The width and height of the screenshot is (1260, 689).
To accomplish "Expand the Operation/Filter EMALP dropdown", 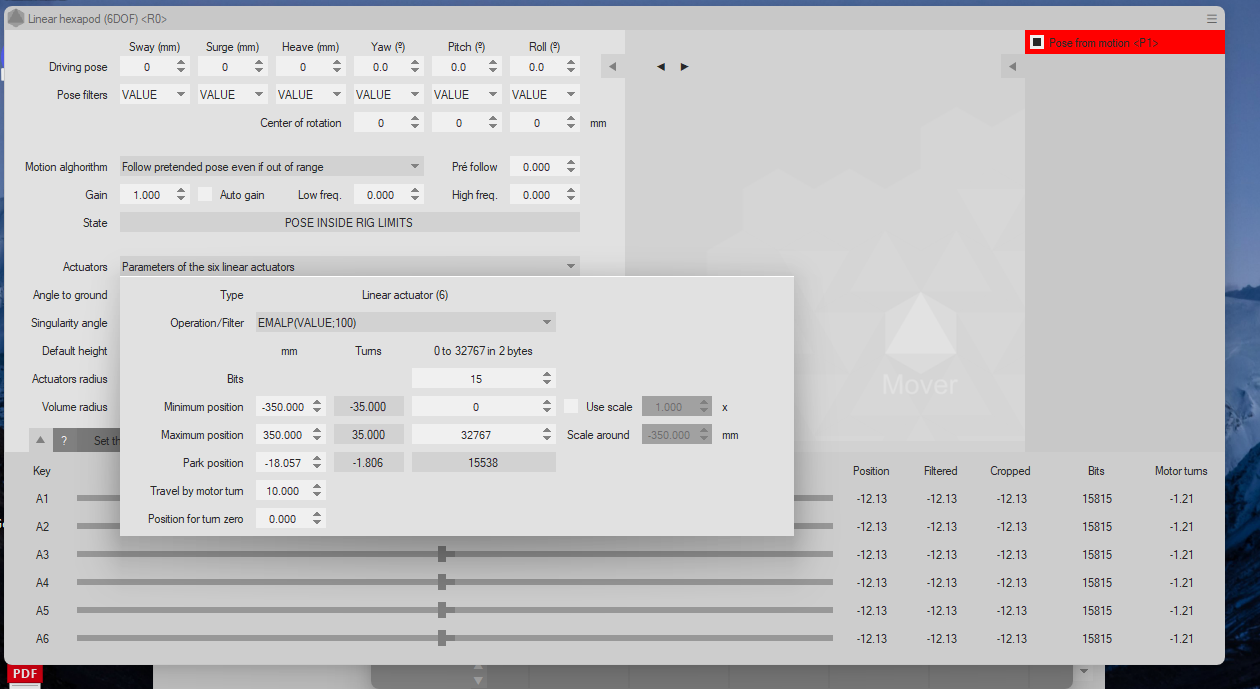I will tap(405, 323).
